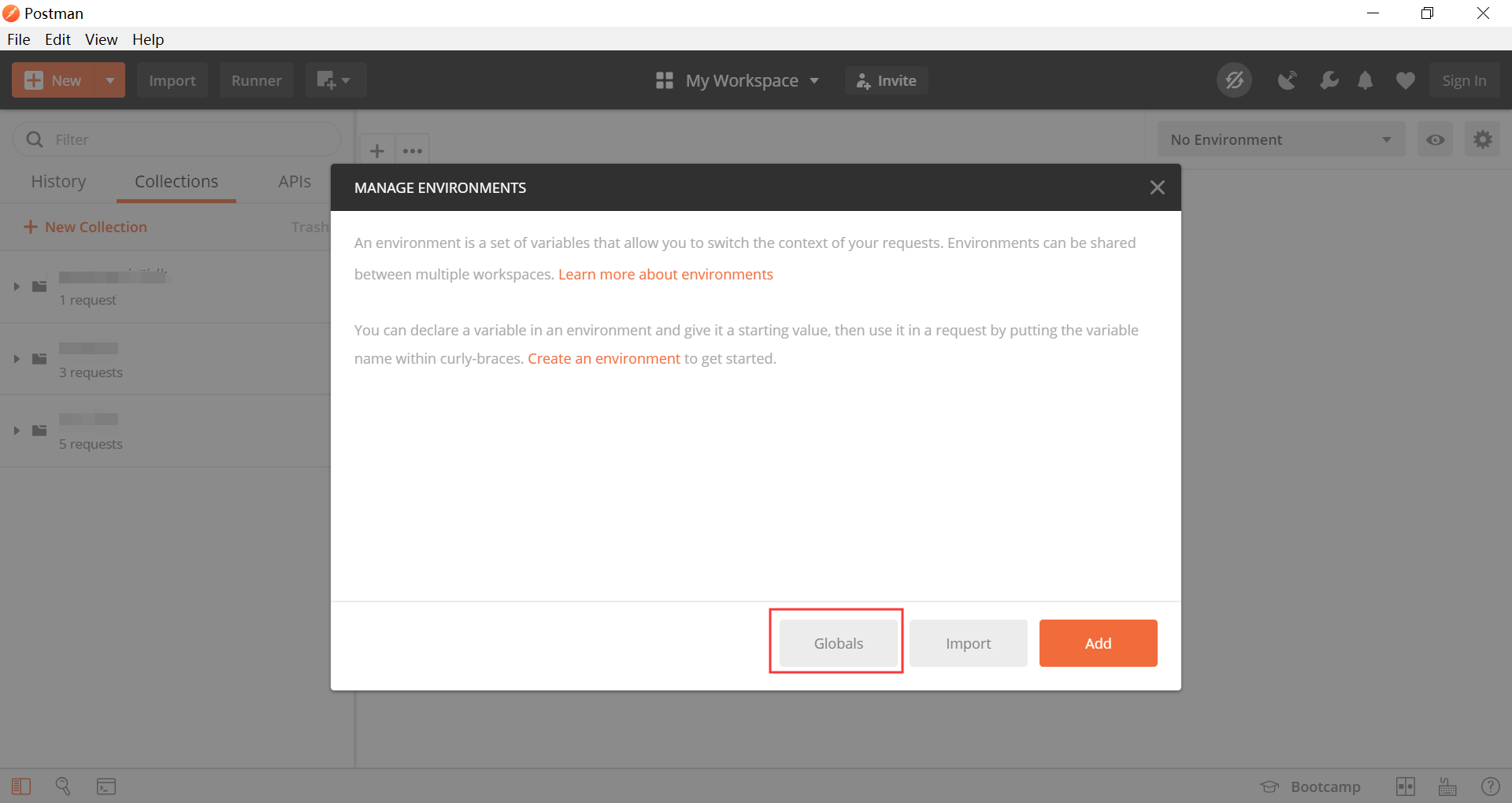This screenshot has width=1512, height=803.
Task: Open the Edit menu
Action: coord(57,39)
